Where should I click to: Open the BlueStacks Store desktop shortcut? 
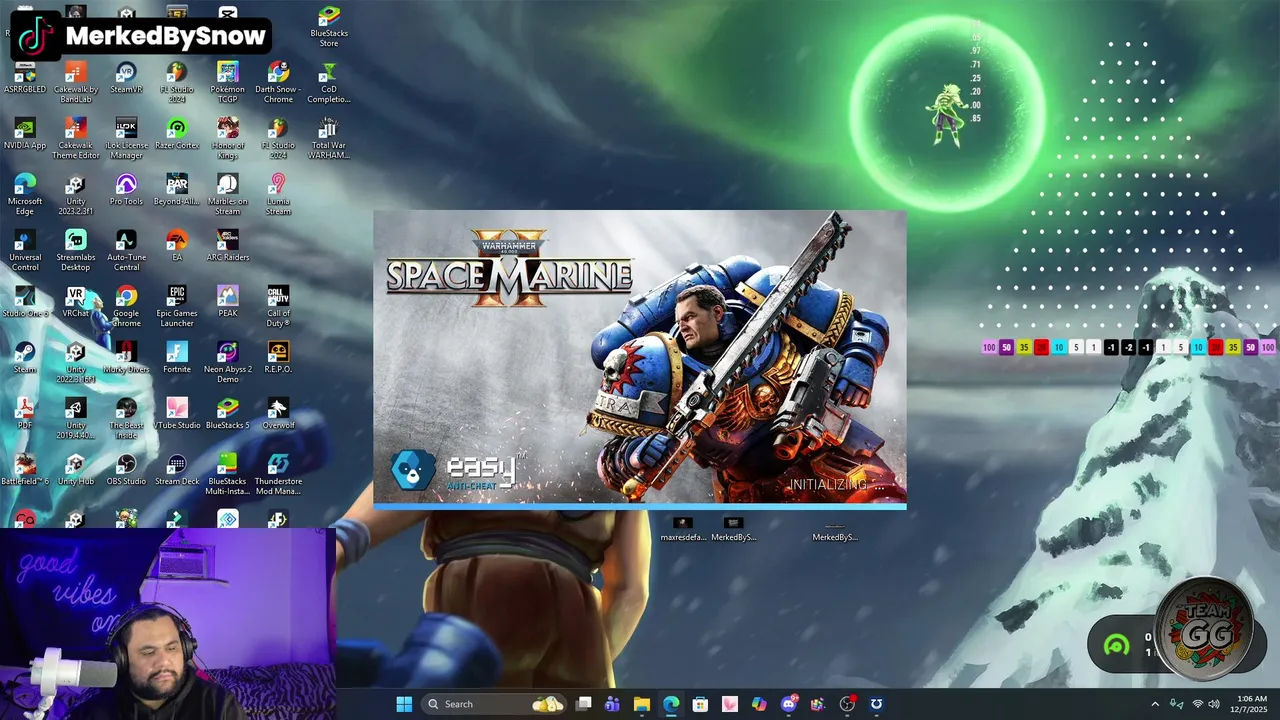(x=329, y=27)
